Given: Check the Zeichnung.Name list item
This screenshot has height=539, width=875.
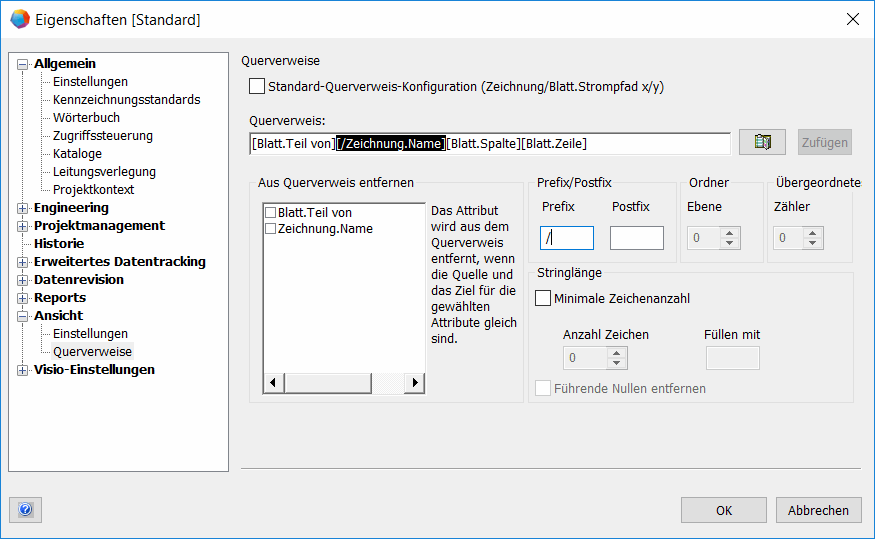Looking at the screenshot, I should 271,229.
